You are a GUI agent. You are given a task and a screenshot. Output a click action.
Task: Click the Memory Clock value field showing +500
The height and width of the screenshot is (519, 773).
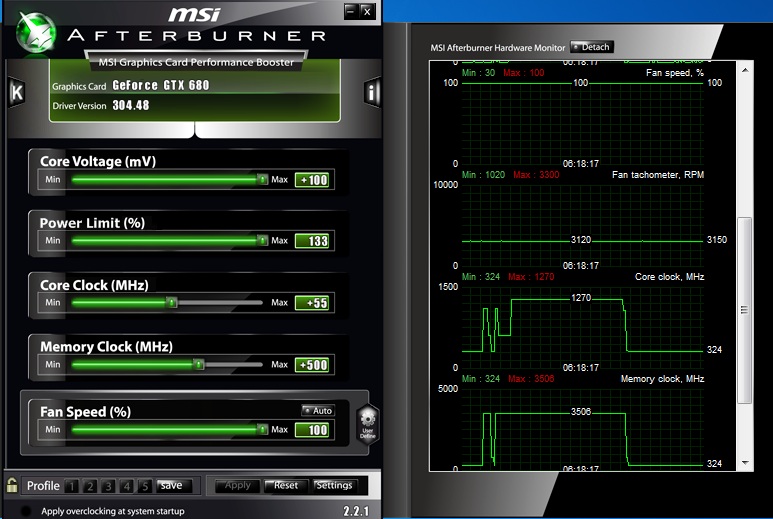click(x=313, y=365)
